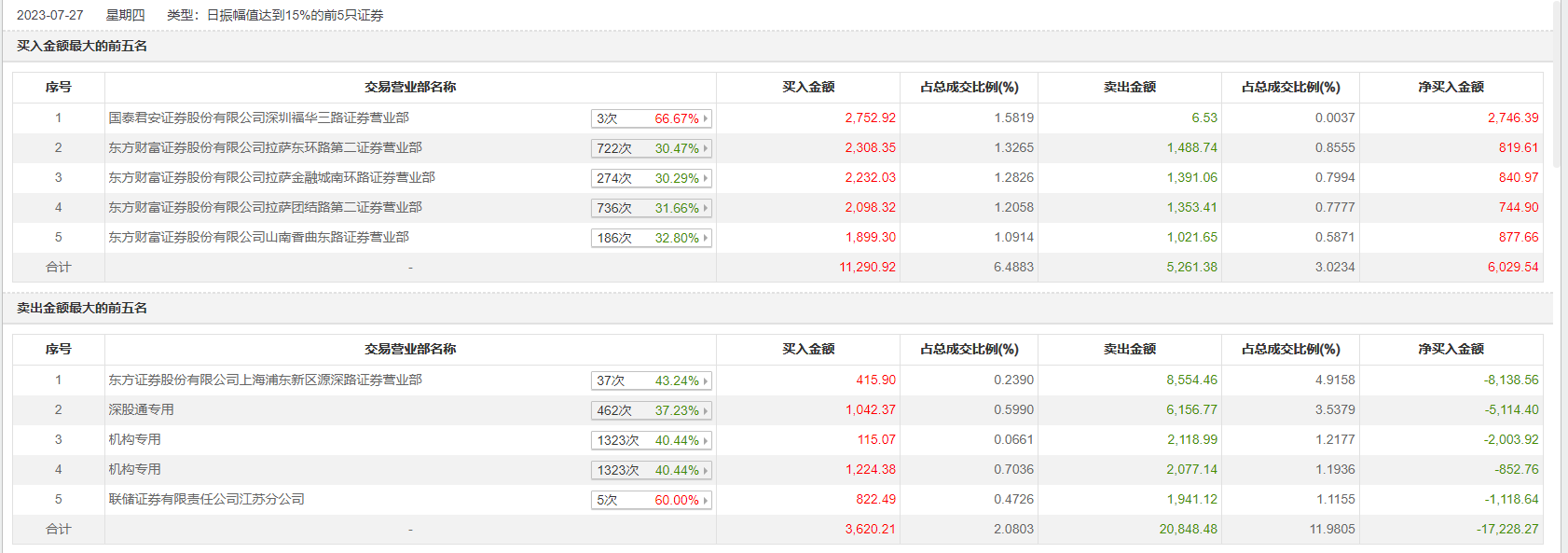Open 东方证券上海浦东新区源深路证券营业部 link
The height and width of the screenshot is (553, 1568).
(265, 380)
